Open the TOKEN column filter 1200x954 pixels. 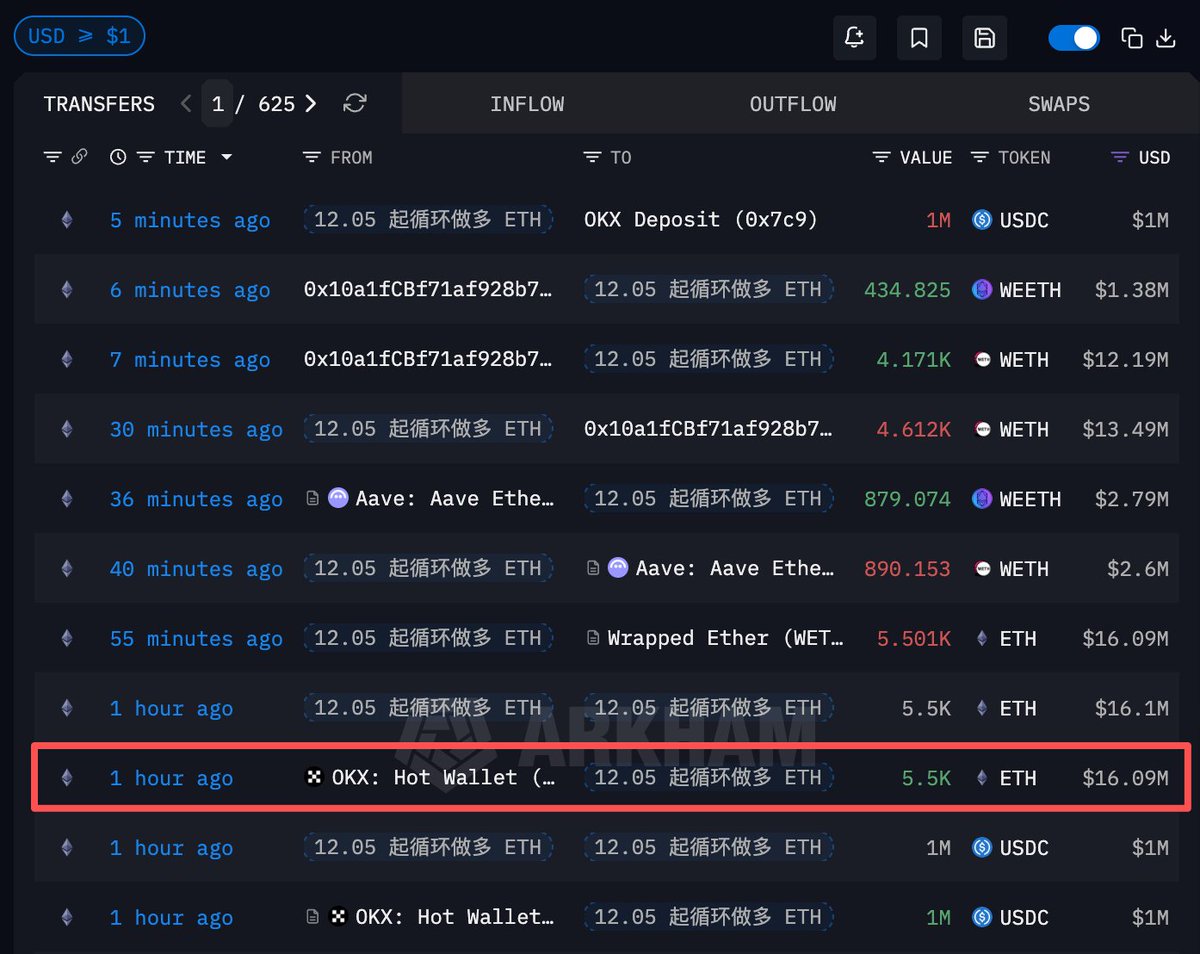coord(979,157)
